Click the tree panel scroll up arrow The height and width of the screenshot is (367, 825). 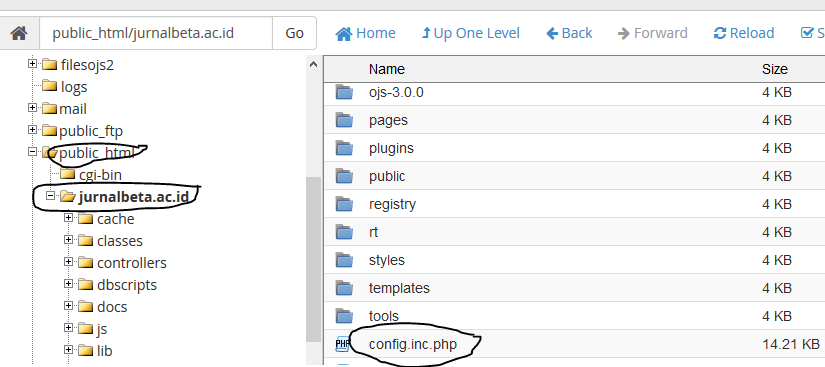click(x=314, y=65)
